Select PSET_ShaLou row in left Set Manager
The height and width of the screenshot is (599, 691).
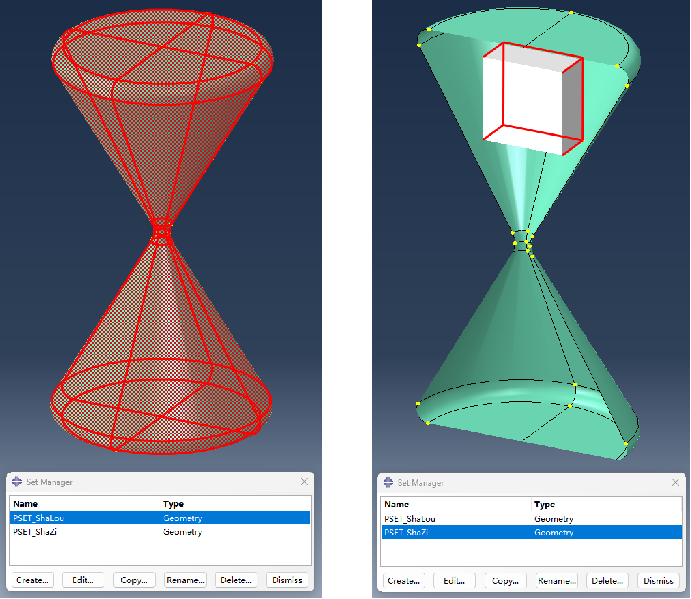pos(160,517)
